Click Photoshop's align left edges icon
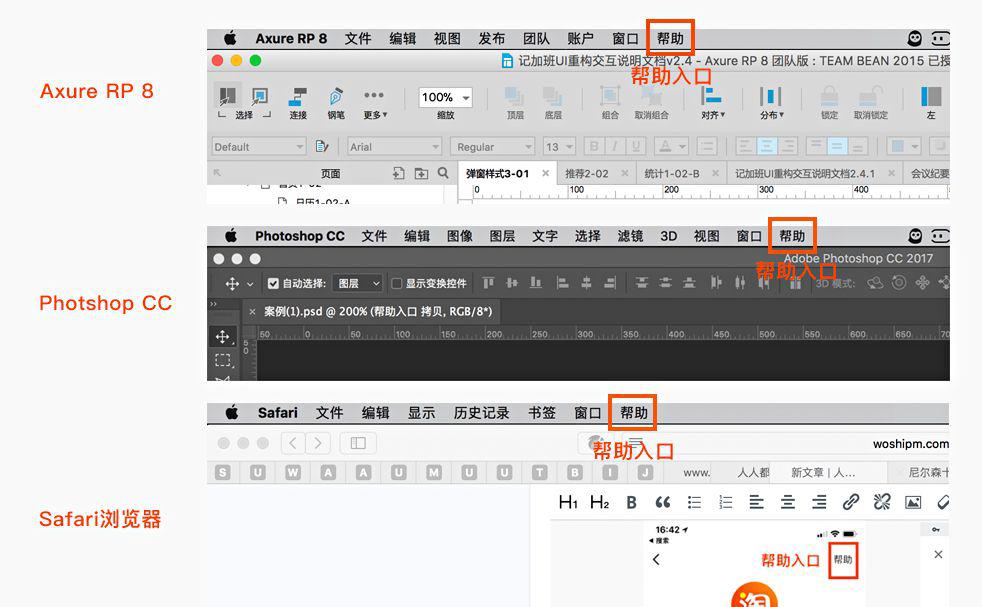 pyautogui.click(x=562, y=283)
